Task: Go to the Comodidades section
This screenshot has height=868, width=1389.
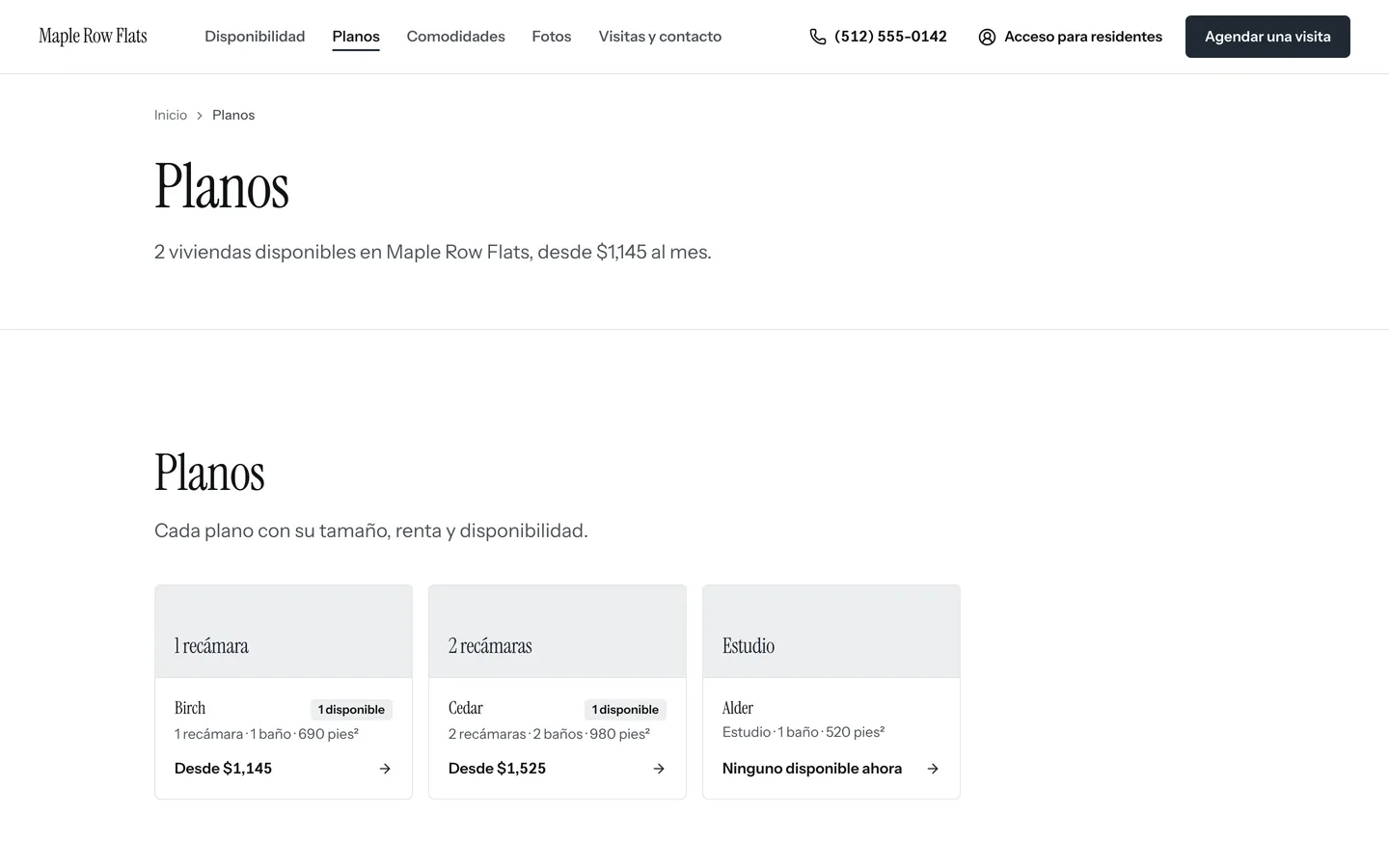Action: 455,37
